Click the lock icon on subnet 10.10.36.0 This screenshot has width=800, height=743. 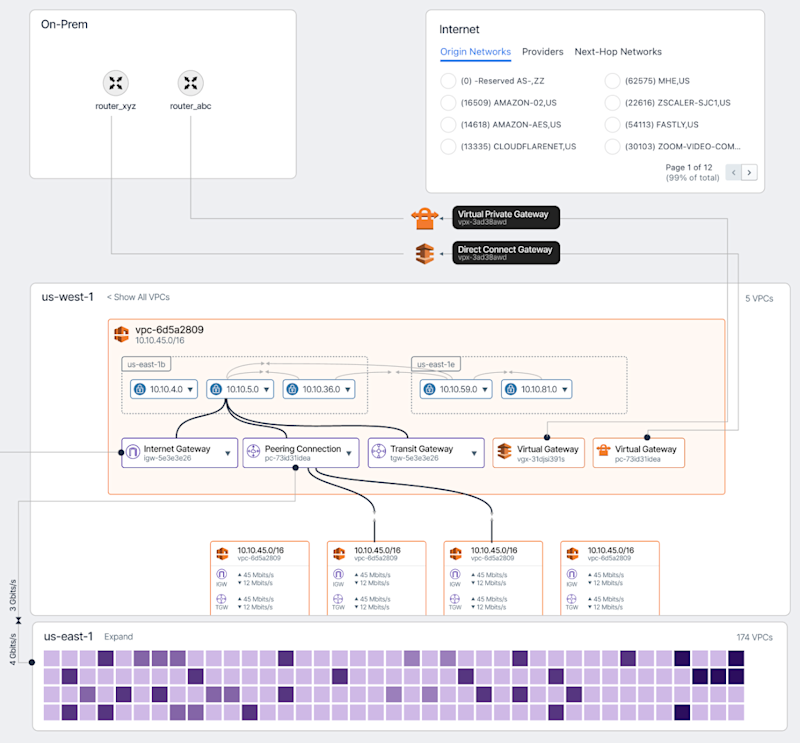(x=292, y=389)
